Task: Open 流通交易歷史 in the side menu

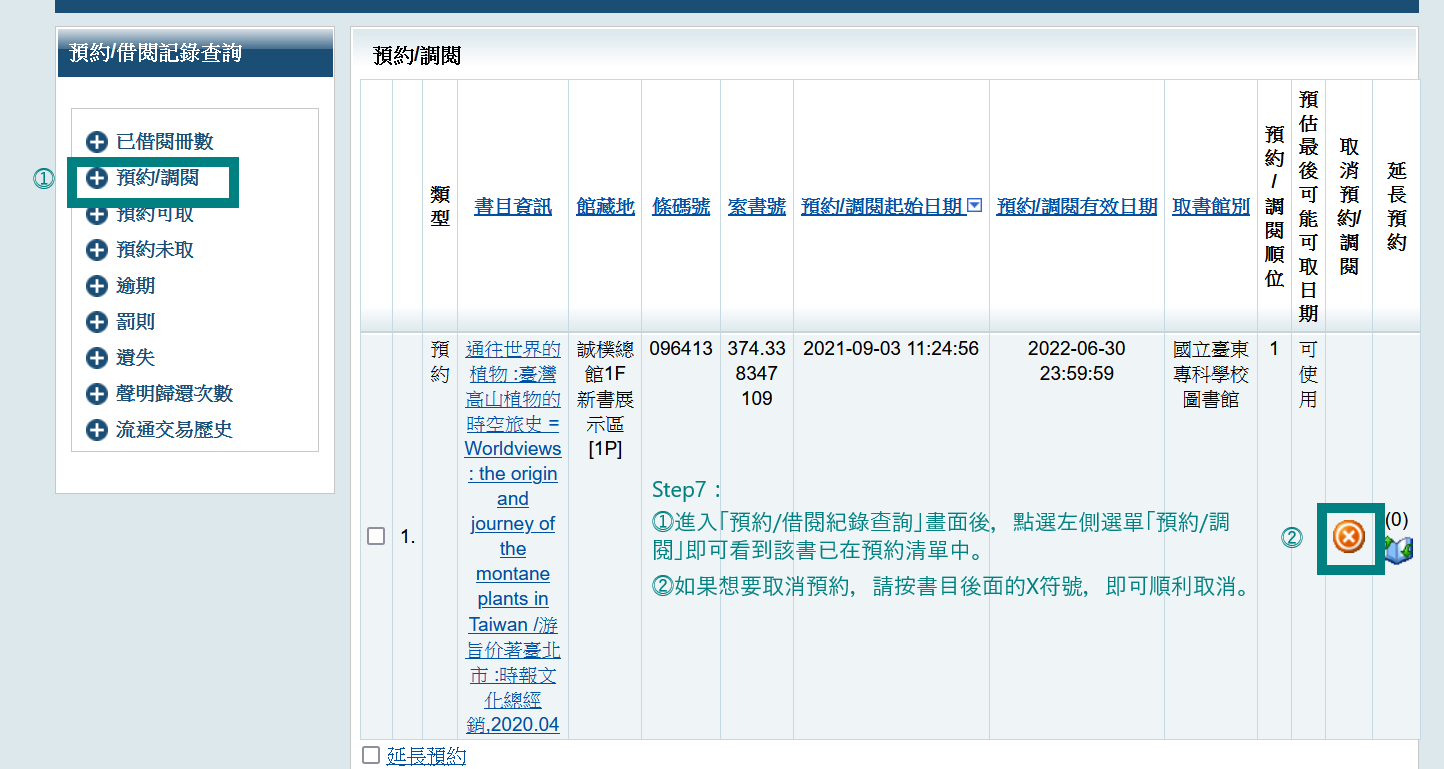Action: 174,430
